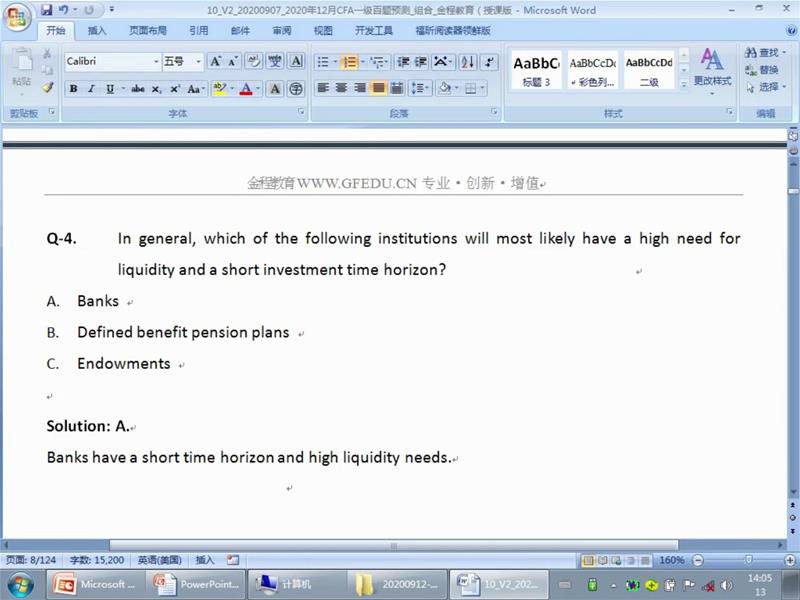Click the Office button logo

[x=17, y=16]
